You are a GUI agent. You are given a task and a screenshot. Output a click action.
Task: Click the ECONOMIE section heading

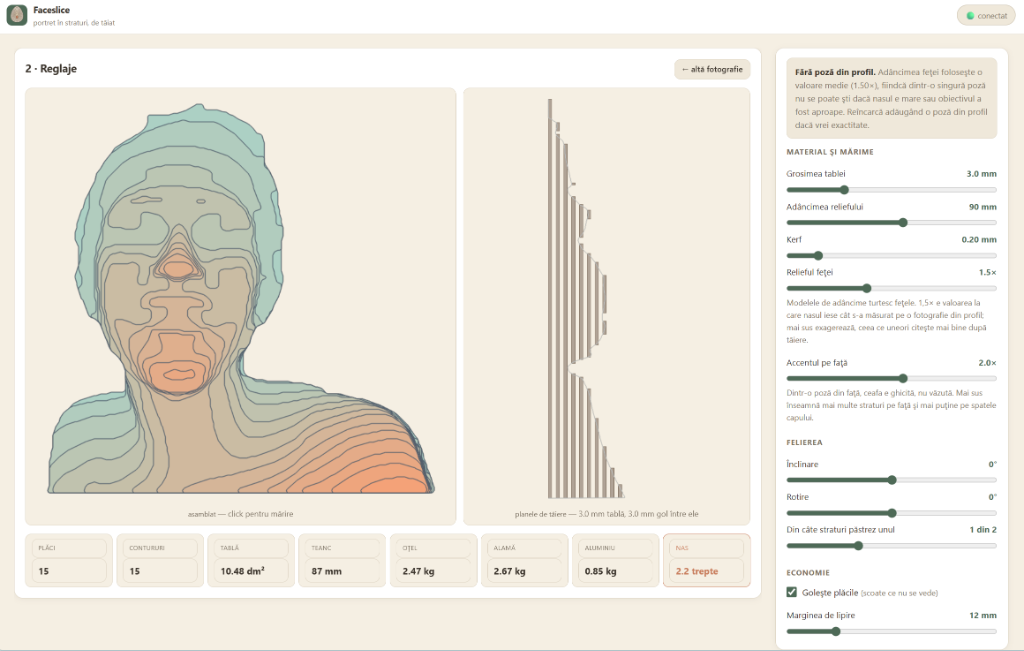808,573
